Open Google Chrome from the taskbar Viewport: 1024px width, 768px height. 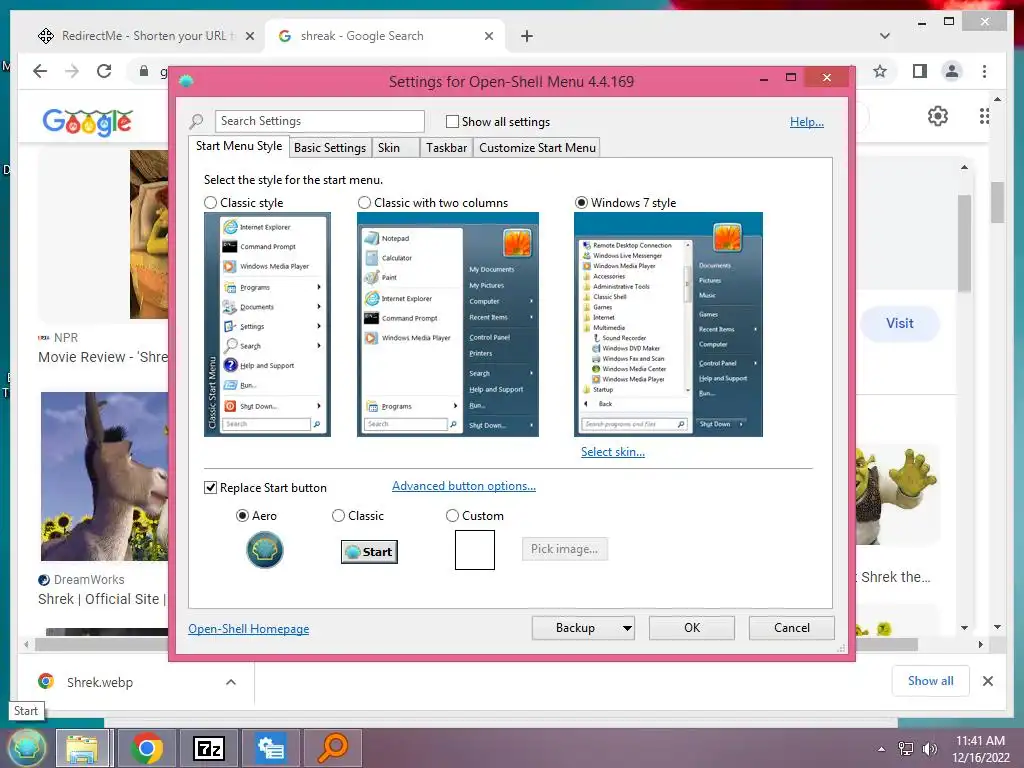pyautogui.click(x=147, y=748)
